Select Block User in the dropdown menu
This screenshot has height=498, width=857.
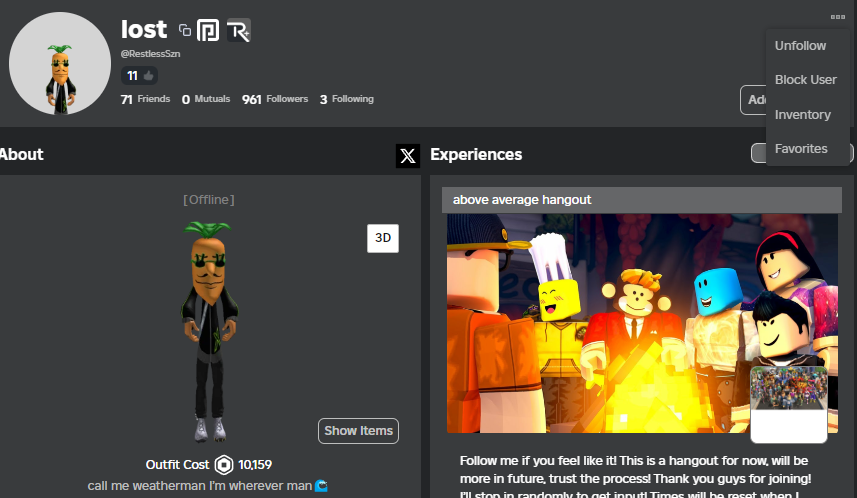pyautogui.click(x=806, y=80)
